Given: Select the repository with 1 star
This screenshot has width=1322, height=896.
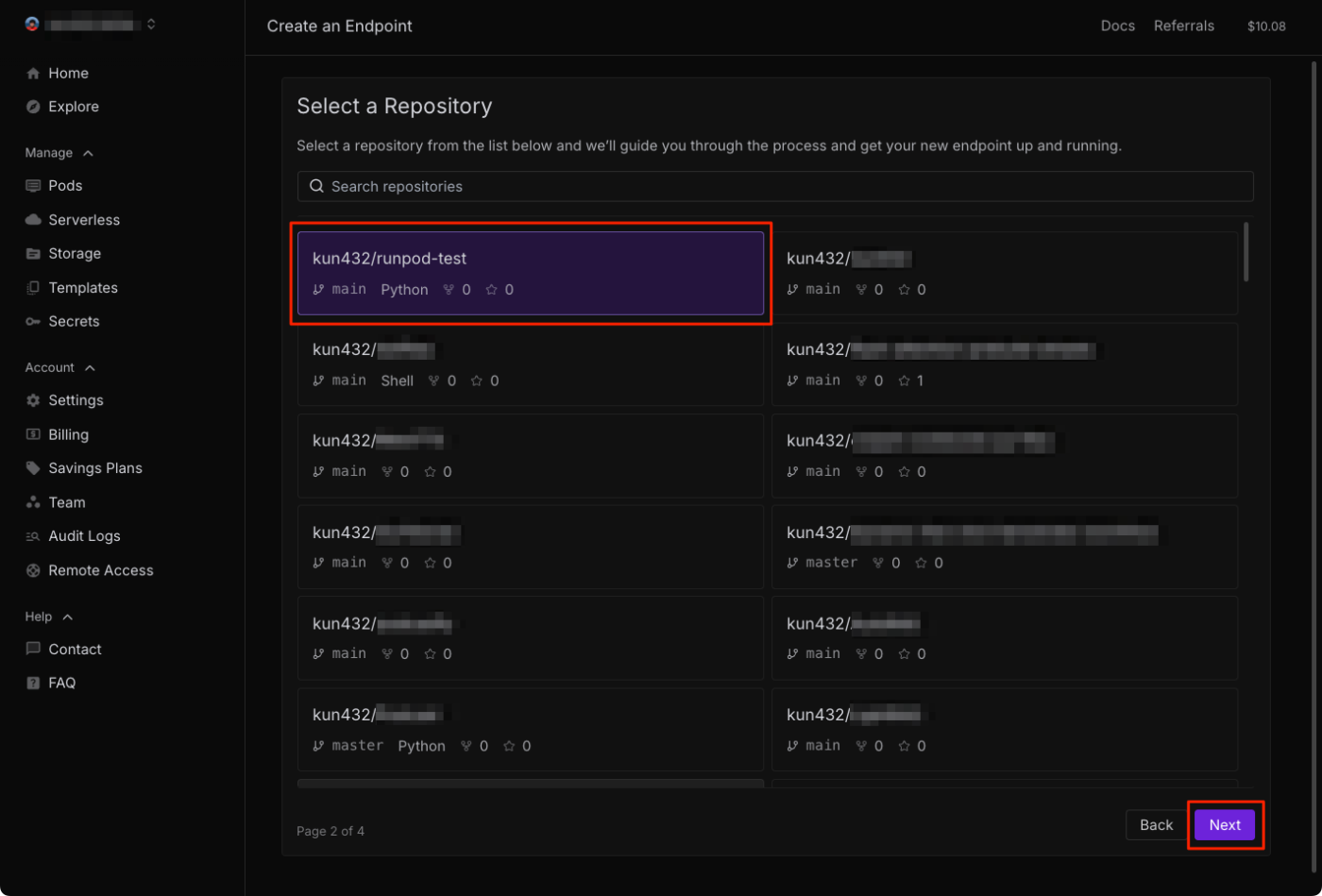Looking at the screenshot, I should (1005, 364).
